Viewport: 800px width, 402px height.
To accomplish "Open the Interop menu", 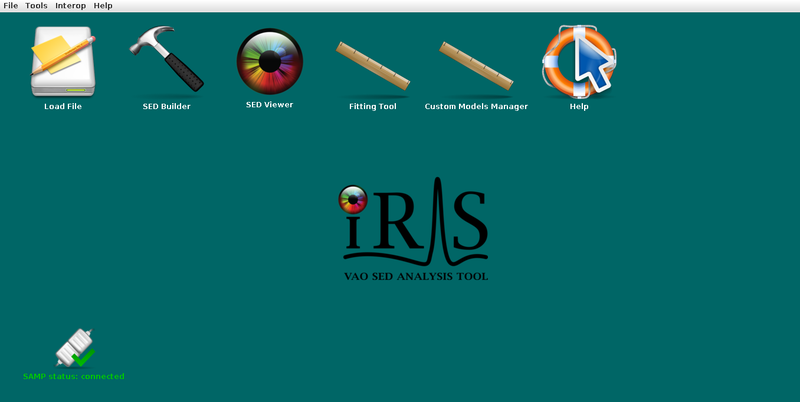I will 70,6.
